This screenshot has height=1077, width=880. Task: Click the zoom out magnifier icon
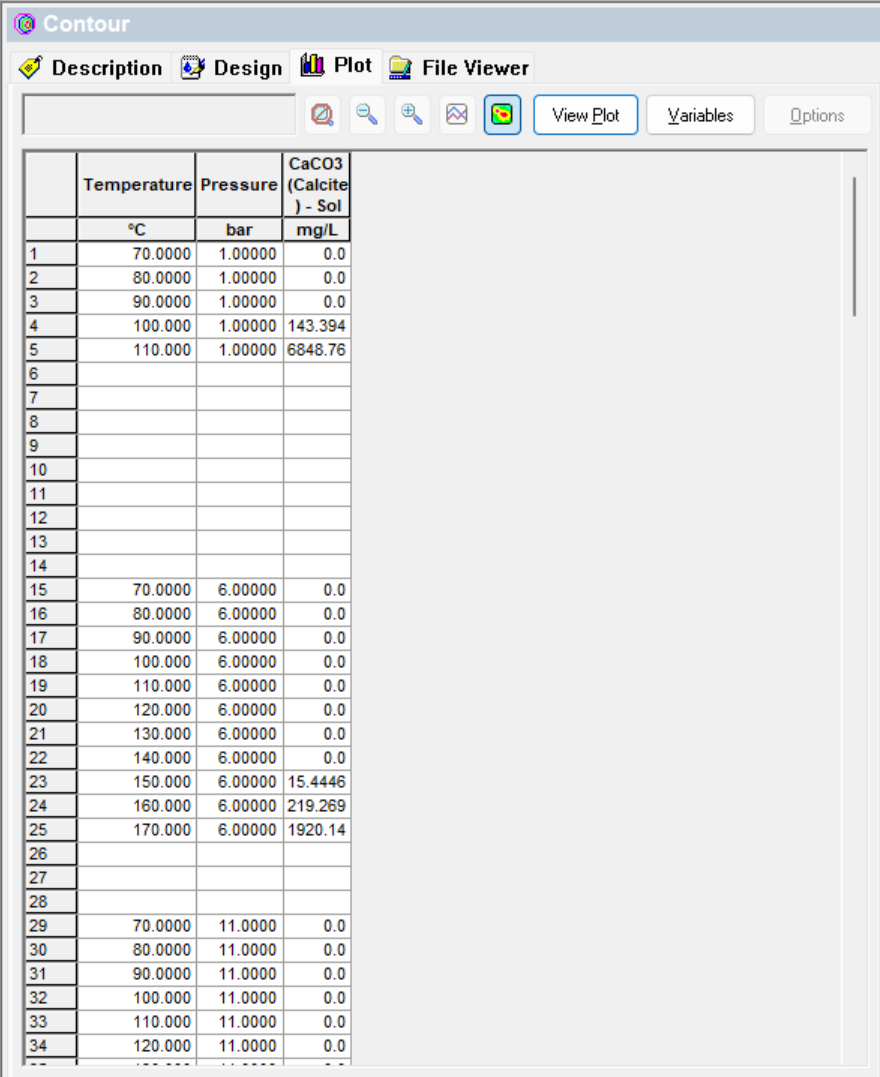pyautogui.click(x=368, y=115)
